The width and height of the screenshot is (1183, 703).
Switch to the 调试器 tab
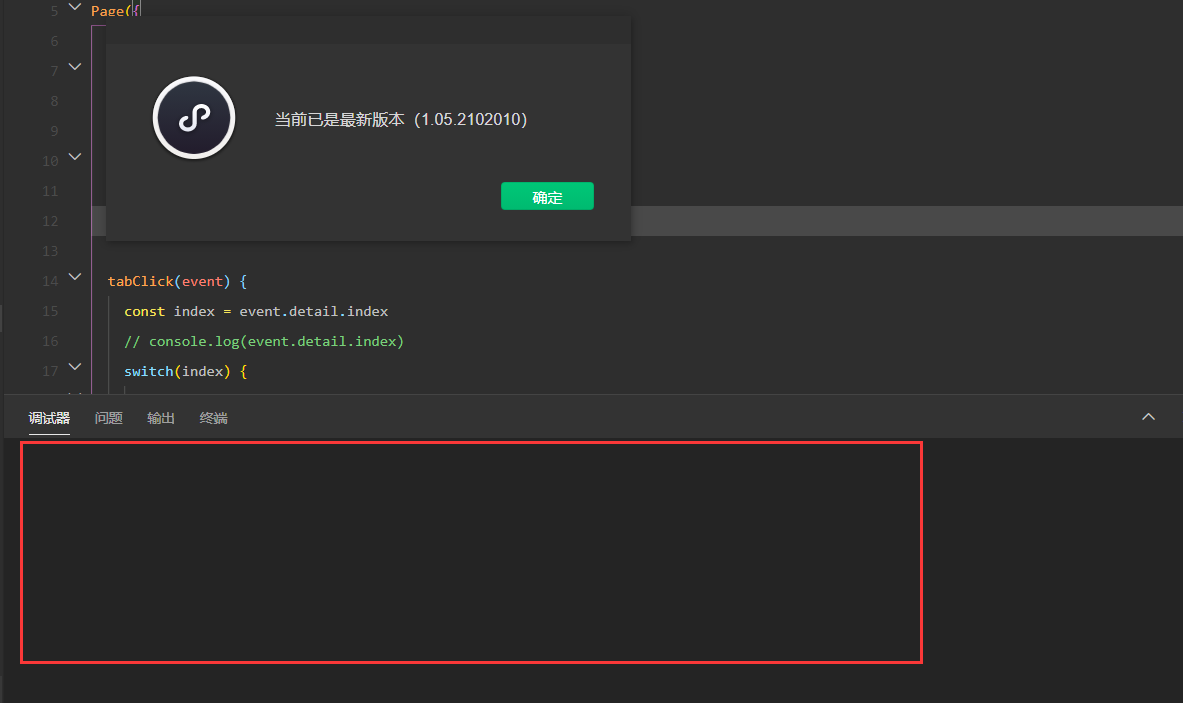pos(49,418)
